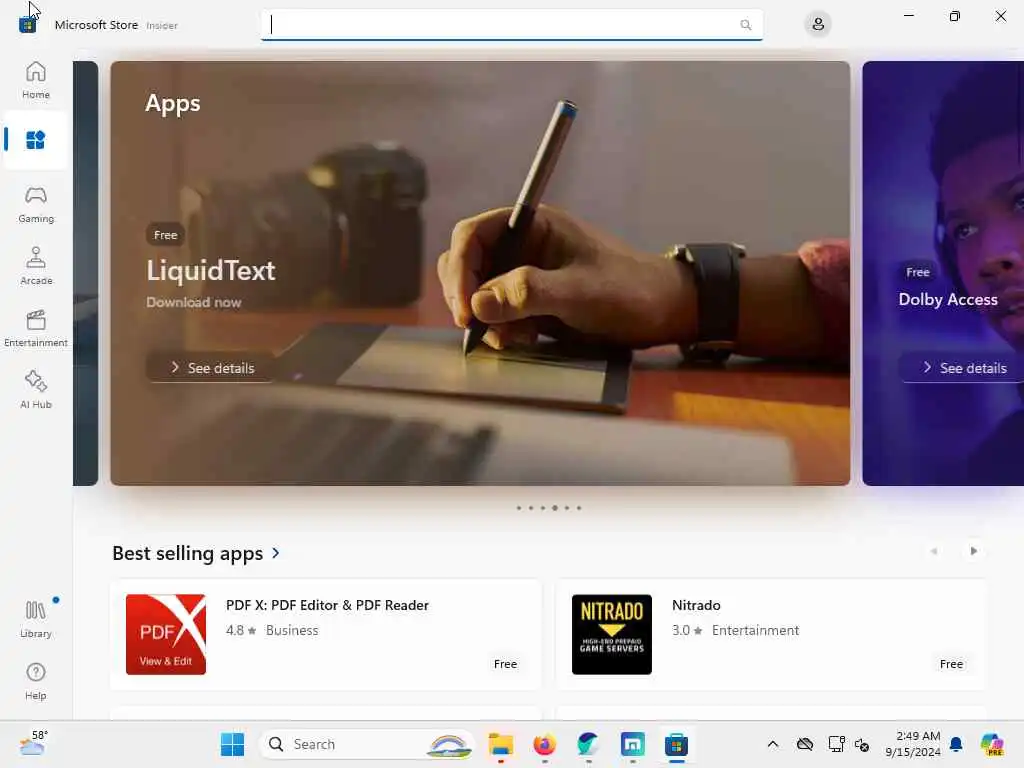Open the notification bell in taskbar

956,744
